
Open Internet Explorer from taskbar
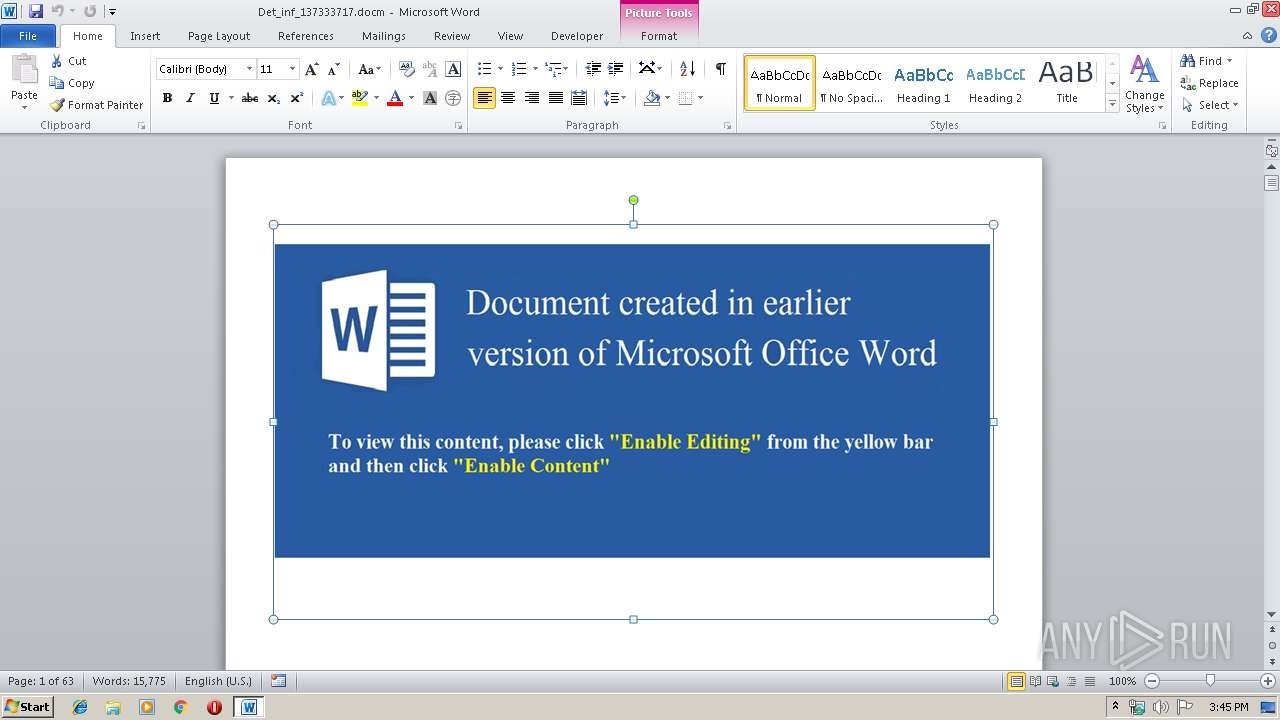tap(80, 707)
